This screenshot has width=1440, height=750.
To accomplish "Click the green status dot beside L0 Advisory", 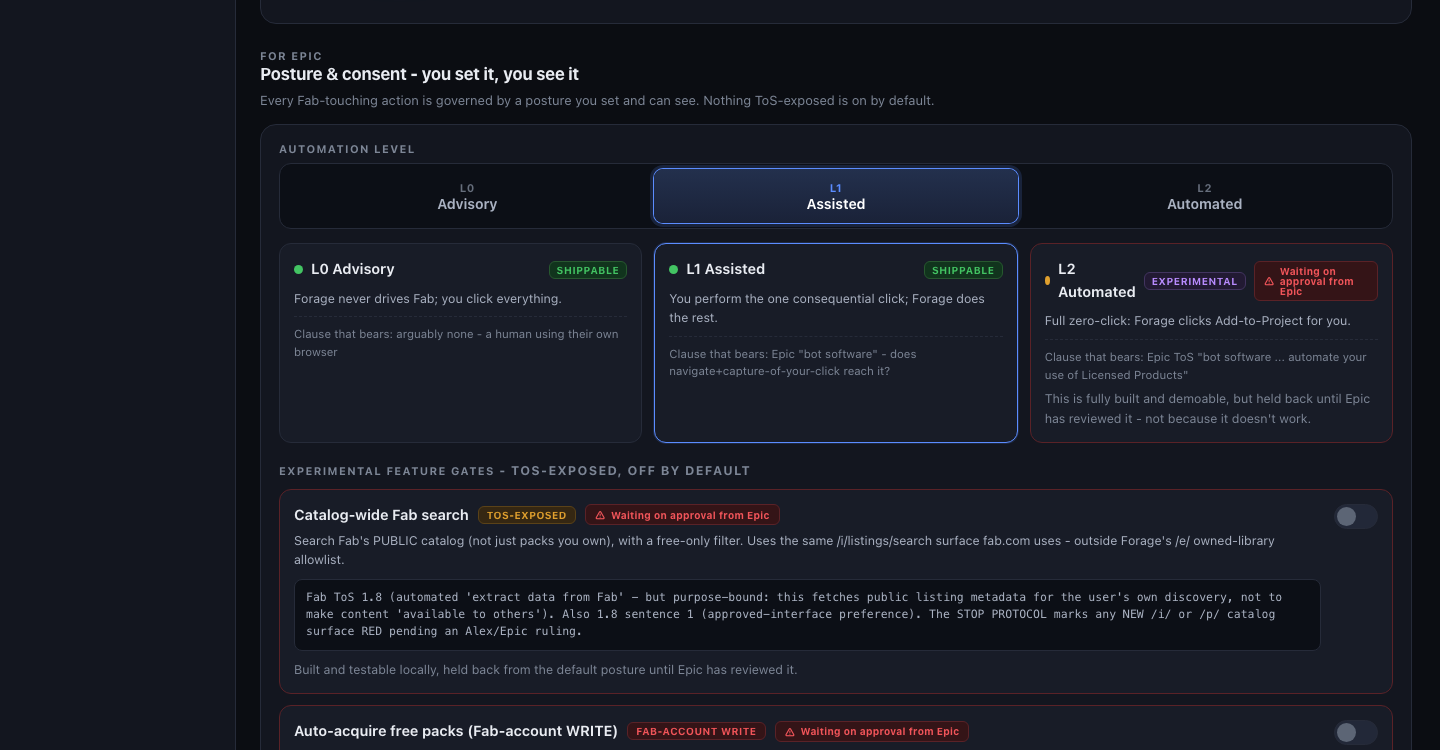I will tap(298, 270).
